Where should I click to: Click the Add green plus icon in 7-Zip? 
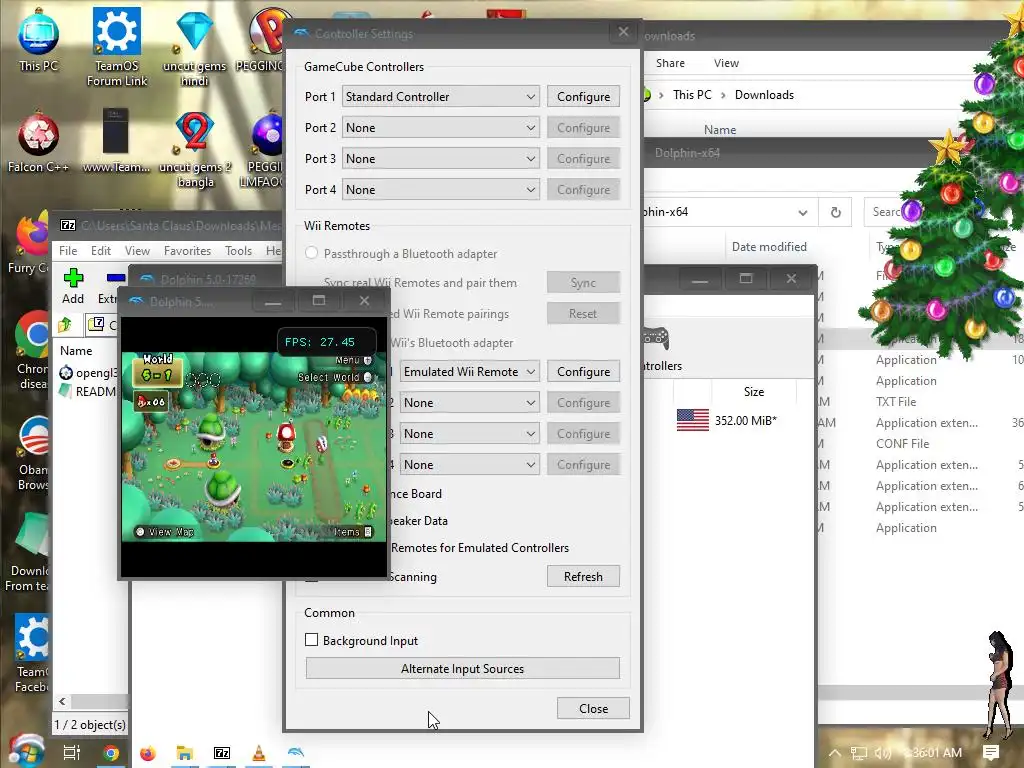[73, 278]
